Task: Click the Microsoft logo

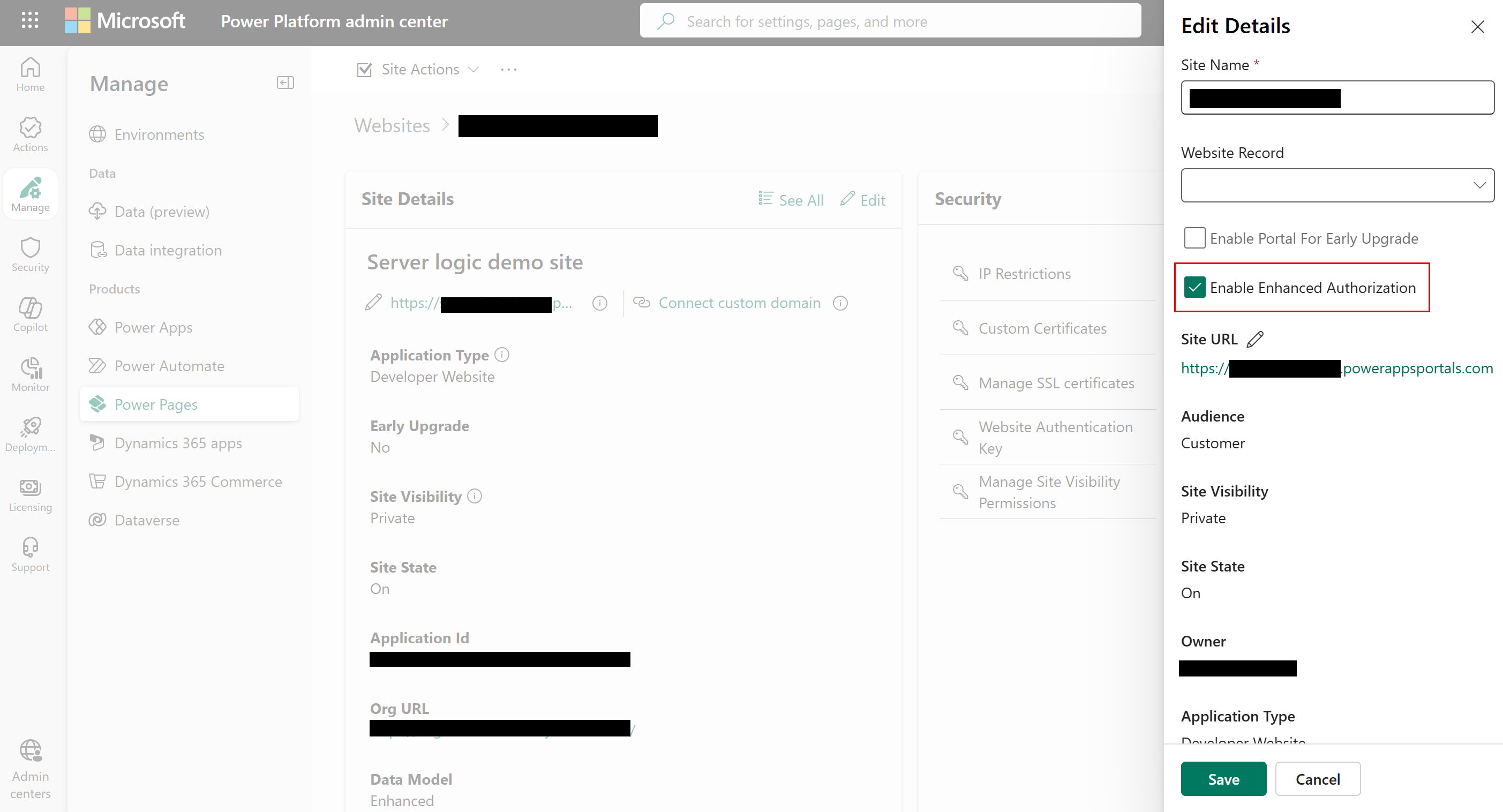Action: click(x=125, y=21)
